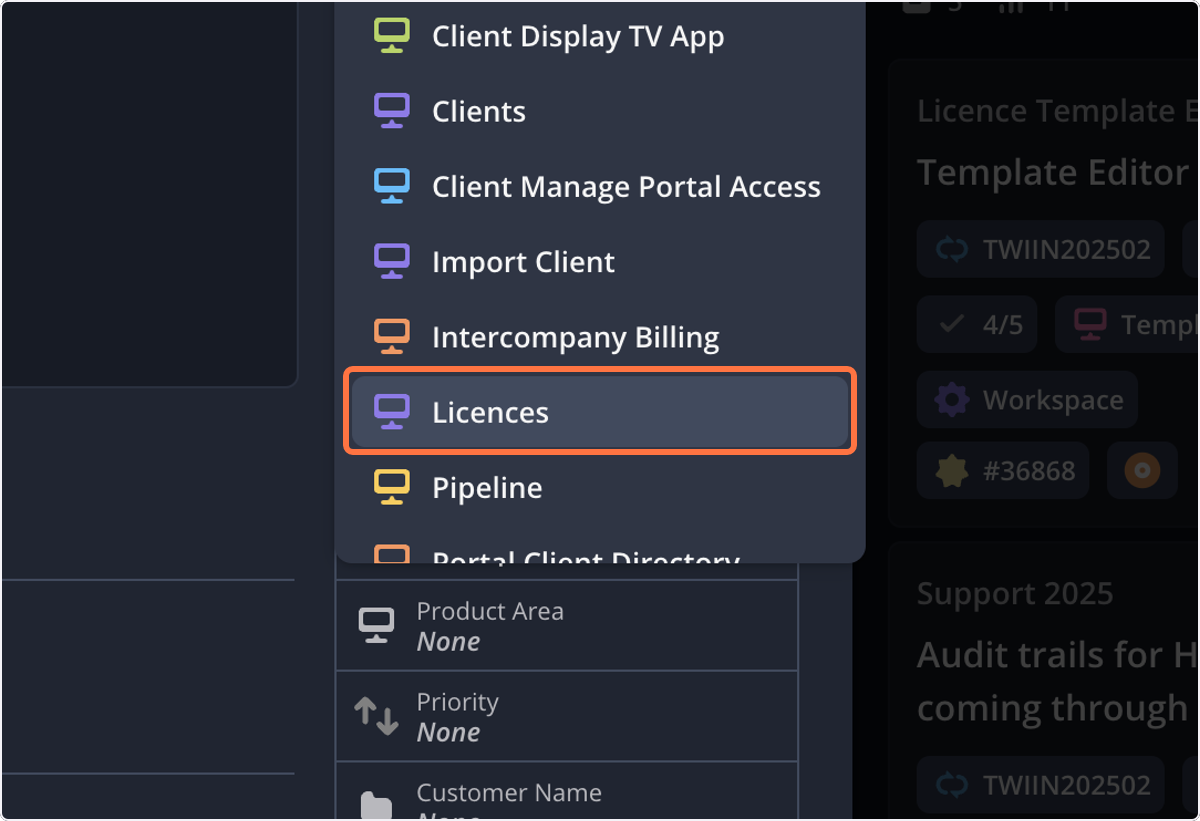Click monitor icon beside Licences
This screenshot has width=1200, height=821.
click(392, 412)
